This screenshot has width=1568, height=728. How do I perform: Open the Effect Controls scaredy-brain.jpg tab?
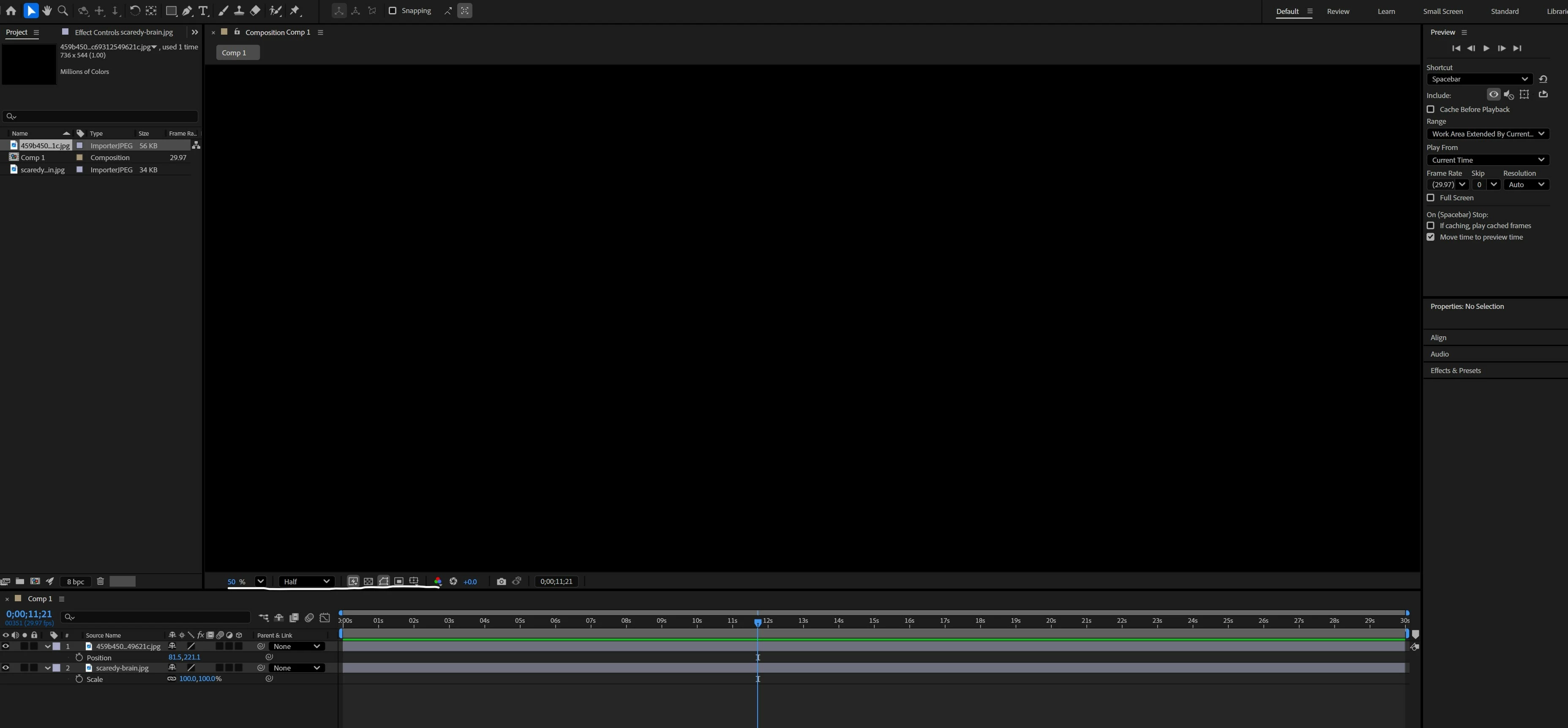click(123, 32)
